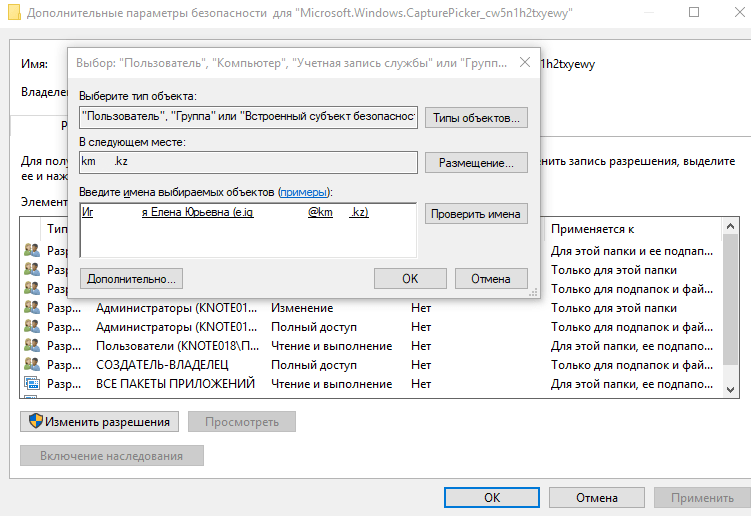Confirm user selection dialog with OK
Viewport: 751px width, 516px height.
click(x=410, y=279)
